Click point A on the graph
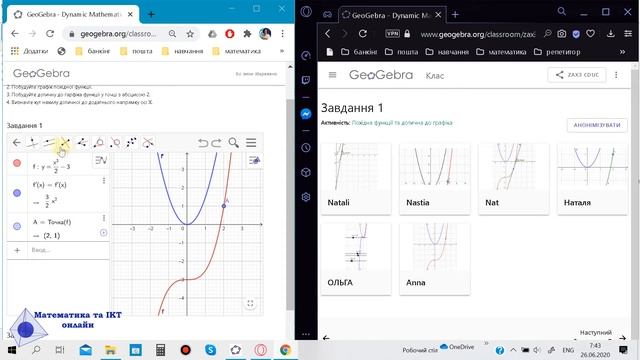 point(224,206)
